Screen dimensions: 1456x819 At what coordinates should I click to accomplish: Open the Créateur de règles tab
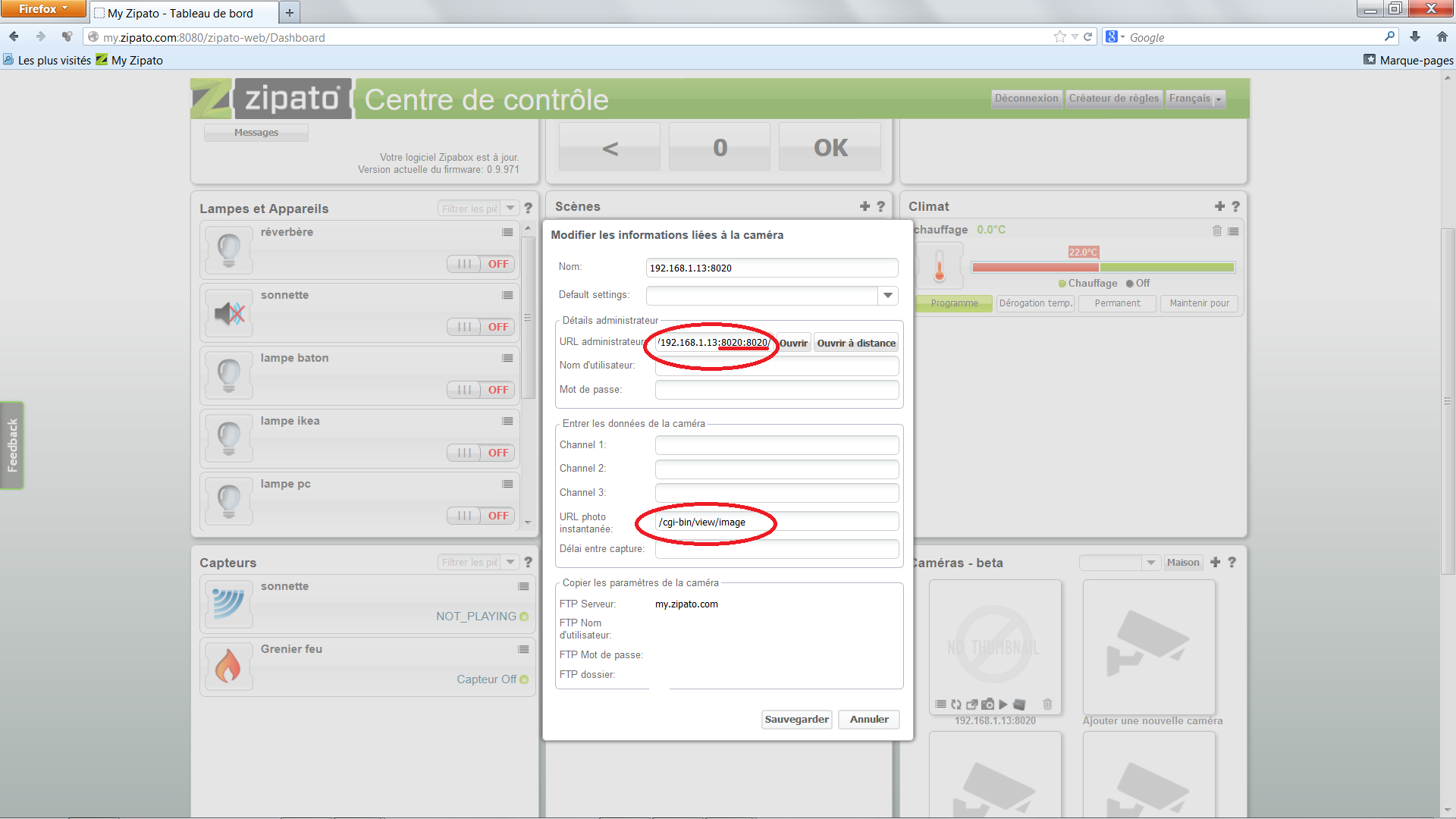(1113, 99)
